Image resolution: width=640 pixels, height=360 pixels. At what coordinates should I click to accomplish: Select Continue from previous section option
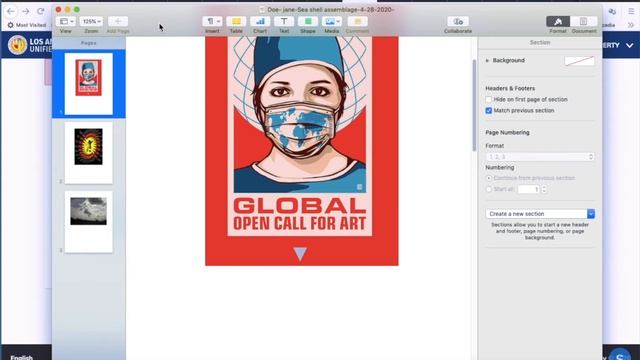[x=489, y=178]
